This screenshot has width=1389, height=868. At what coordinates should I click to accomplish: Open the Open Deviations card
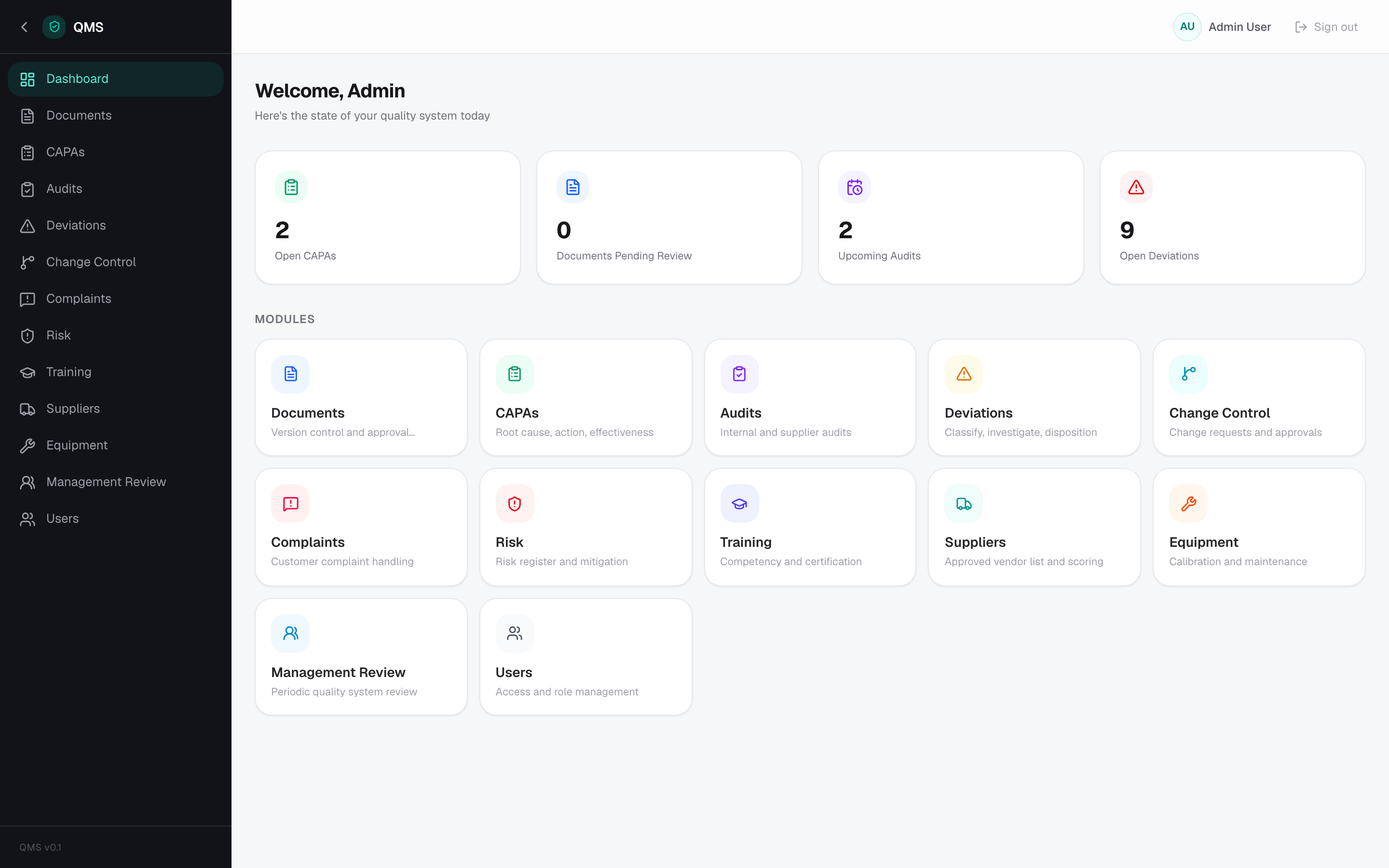(1232, 217)
